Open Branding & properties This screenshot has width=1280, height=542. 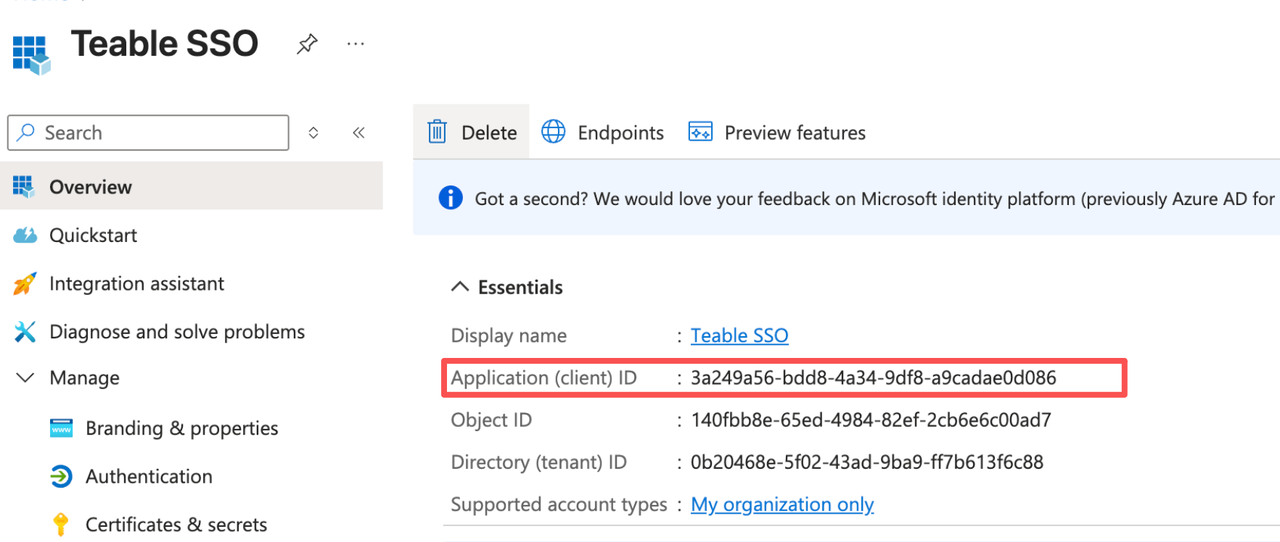point(182,428)
